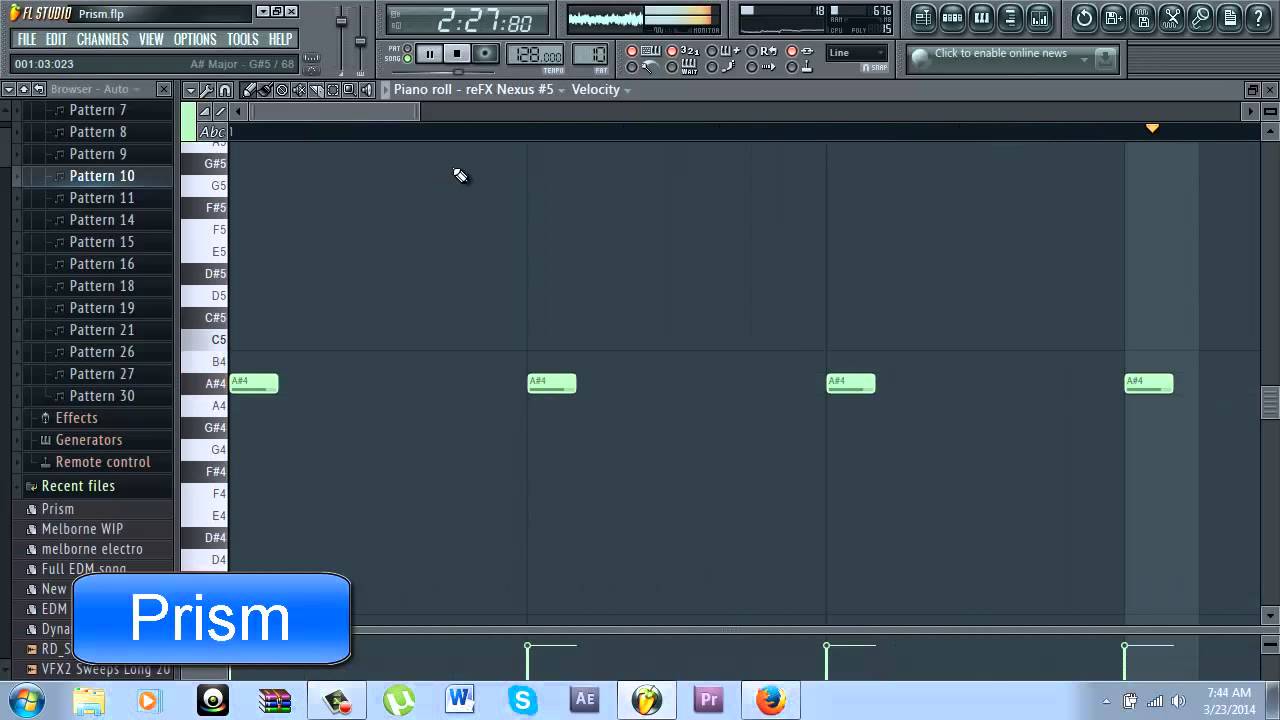The height and width of the screenshot is (720, 1280).
Task: Select the Delete tool in piano roll
Action: 282,90
